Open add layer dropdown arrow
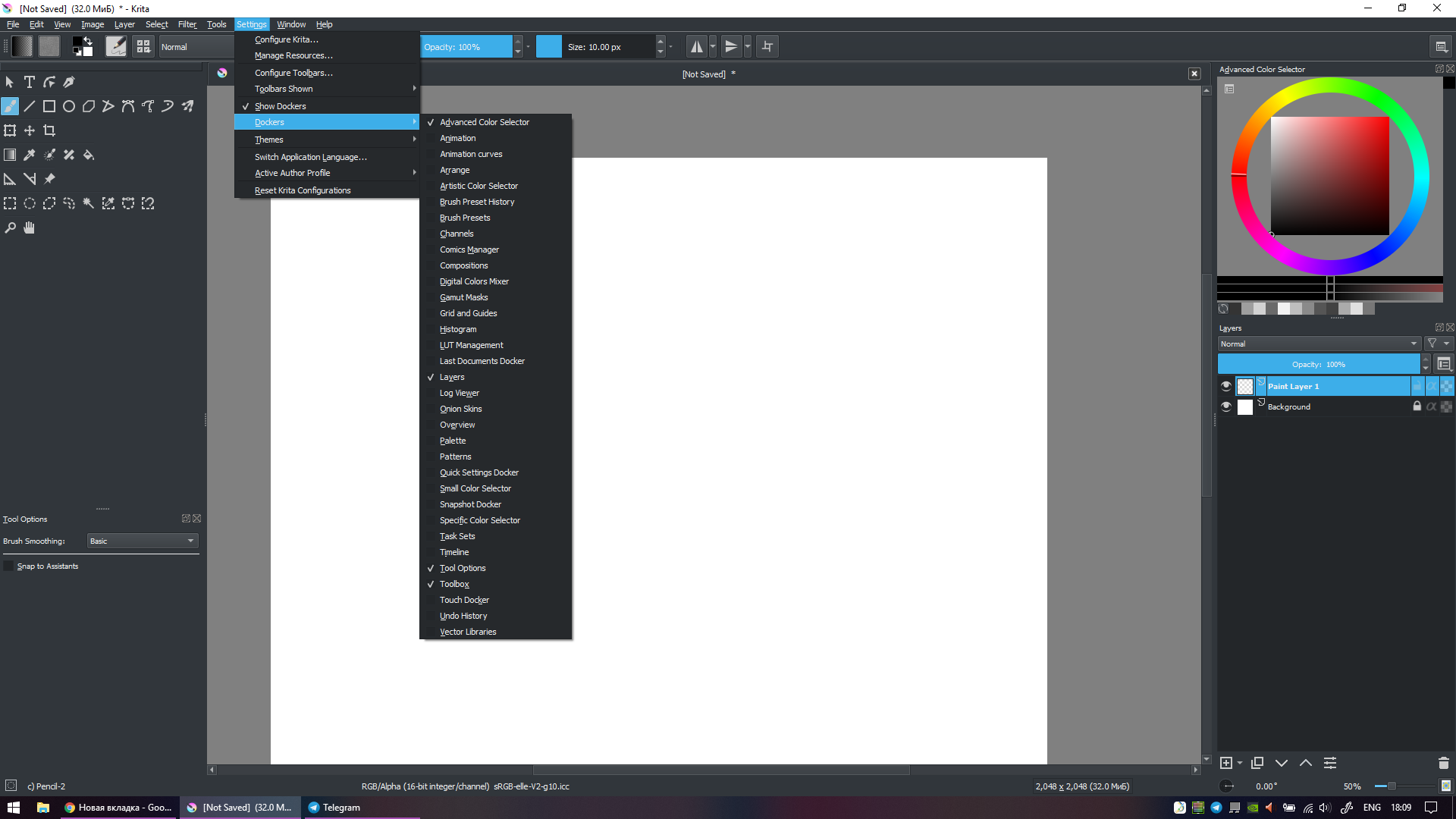The image size is (1456, 819). pos(1240,763)
